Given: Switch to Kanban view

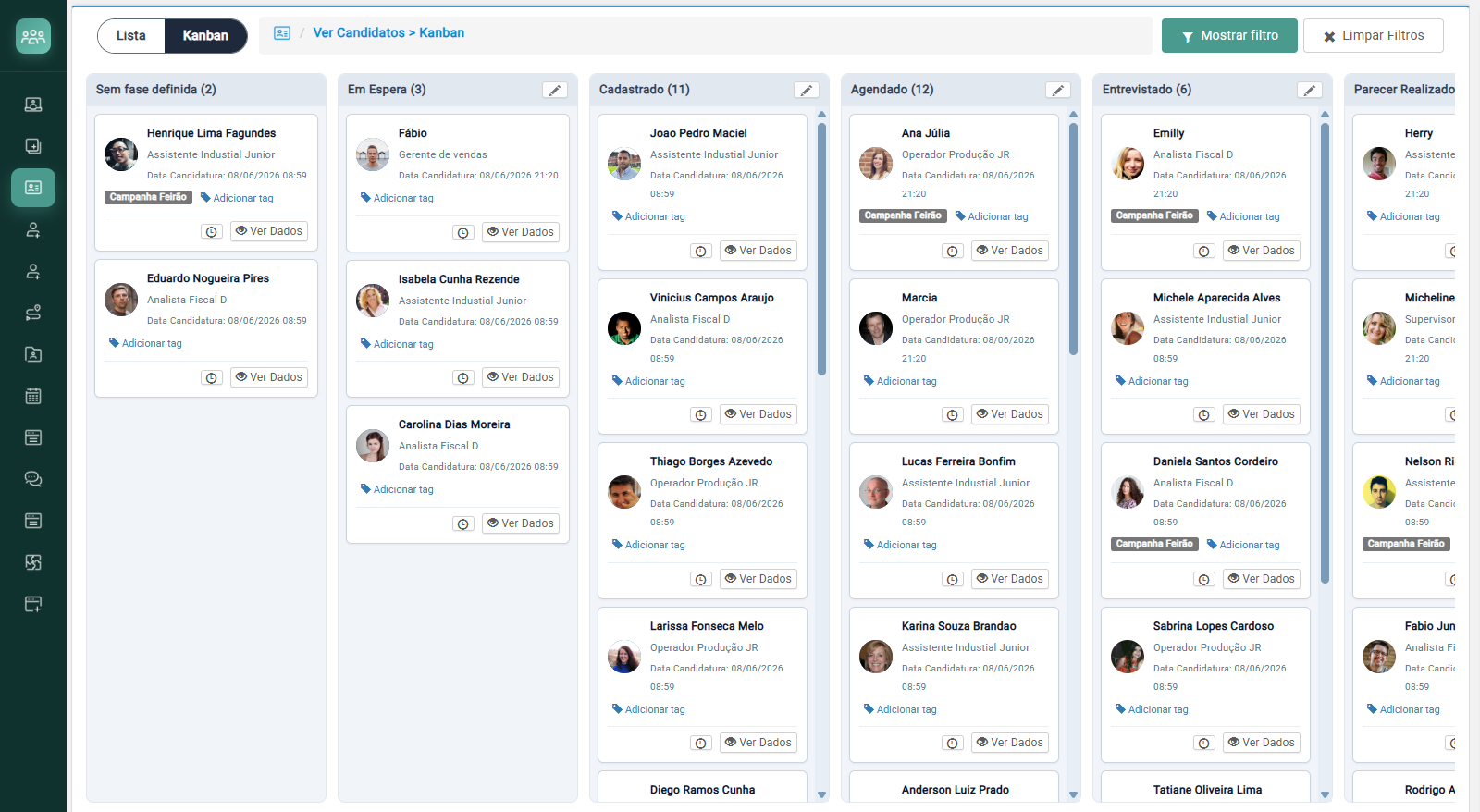Looking at the screenshot, I should tap(205, 36).
